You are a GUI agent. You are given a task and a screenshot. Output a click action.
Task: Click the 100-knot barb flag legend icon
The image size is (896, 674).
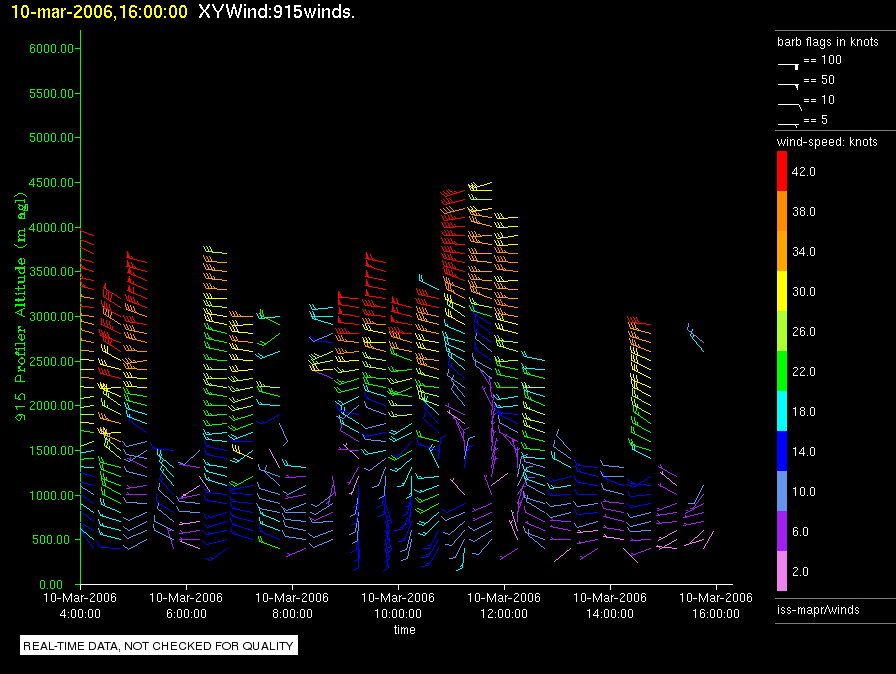(788, 63)
